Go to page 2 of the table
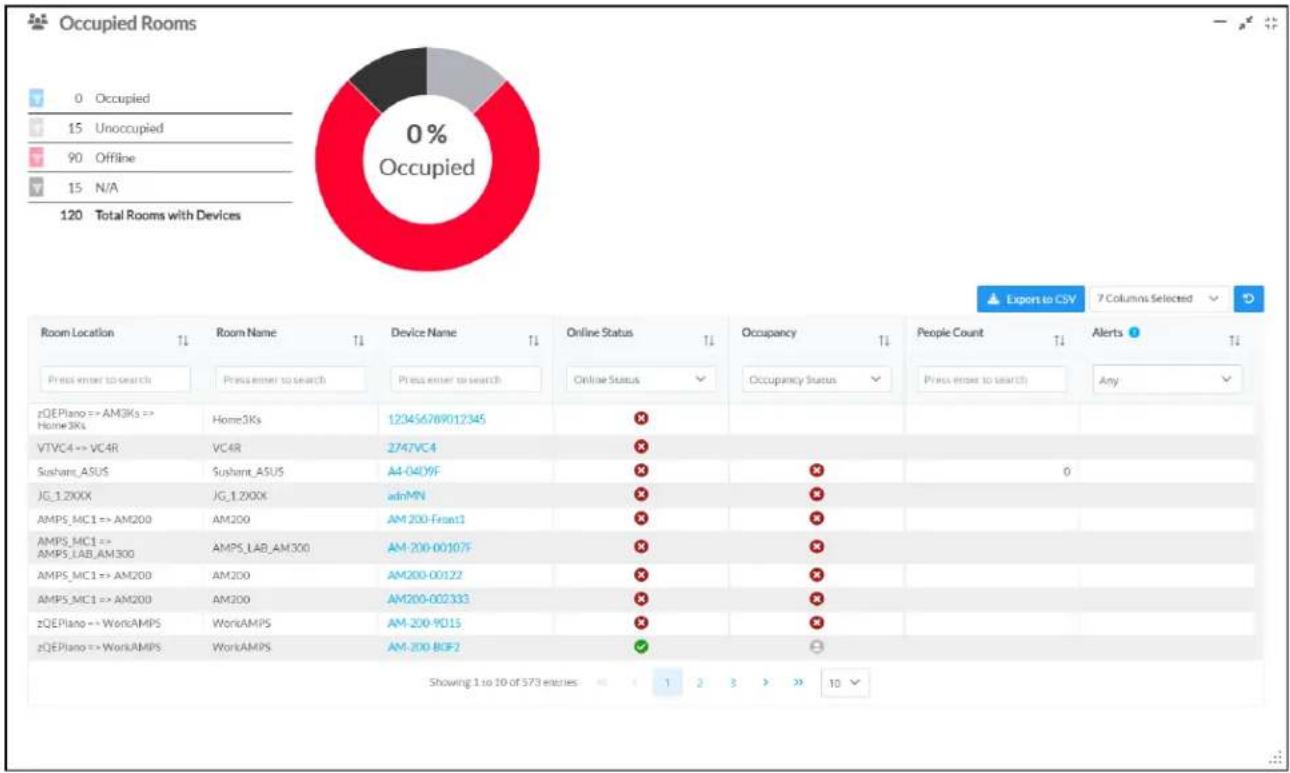Image resolution: width=1290 pixels, height=773 pixels. coord(700,682)
